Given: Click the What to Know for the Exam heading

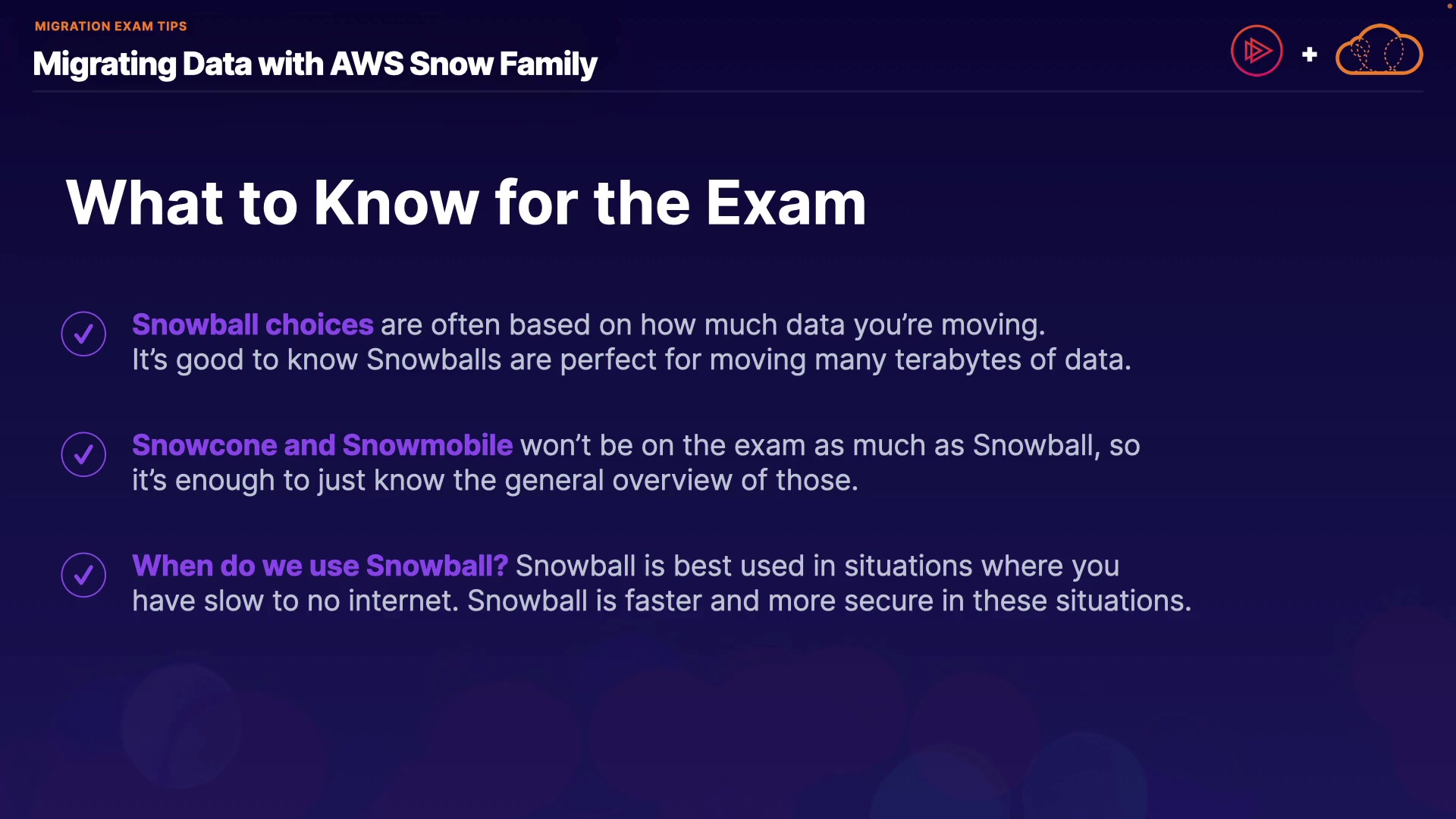Looking at the screenshot, I should pyautogui.click(x=466, y=202).
